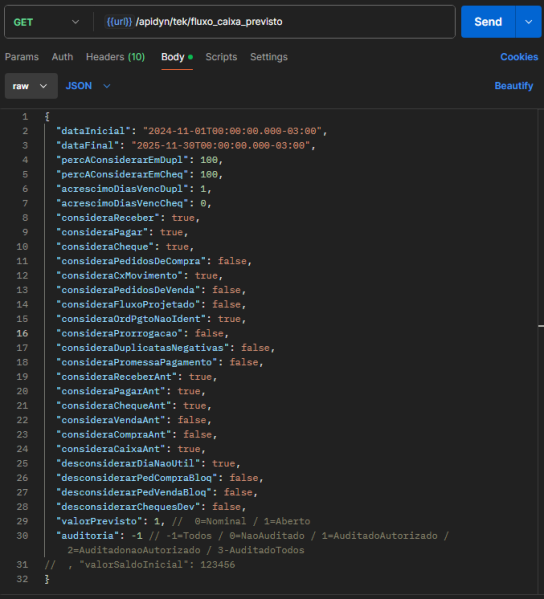Open the raw body type dropdown

31,86
